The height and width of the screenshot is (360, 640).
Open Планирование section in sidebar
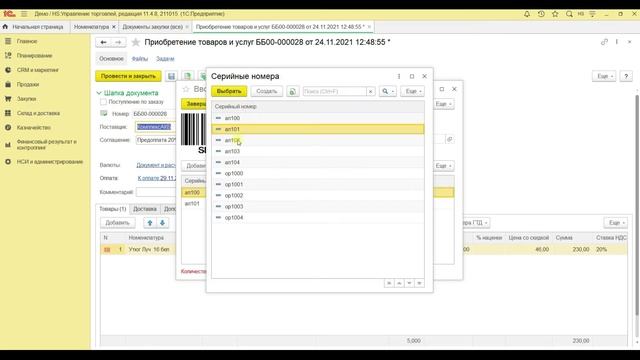[x=34, y=56]
